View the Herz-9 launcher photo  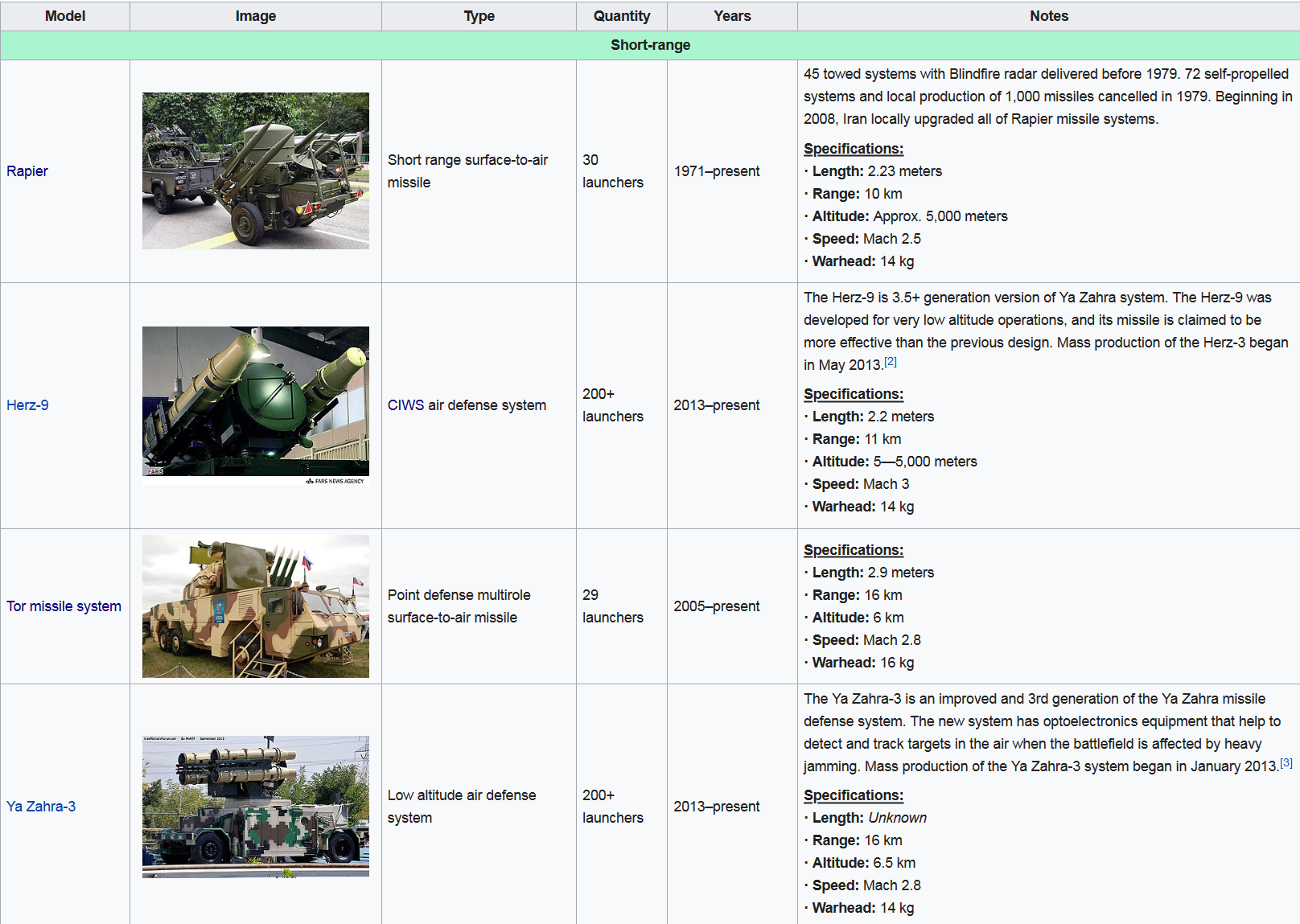[x=256, y=405]
